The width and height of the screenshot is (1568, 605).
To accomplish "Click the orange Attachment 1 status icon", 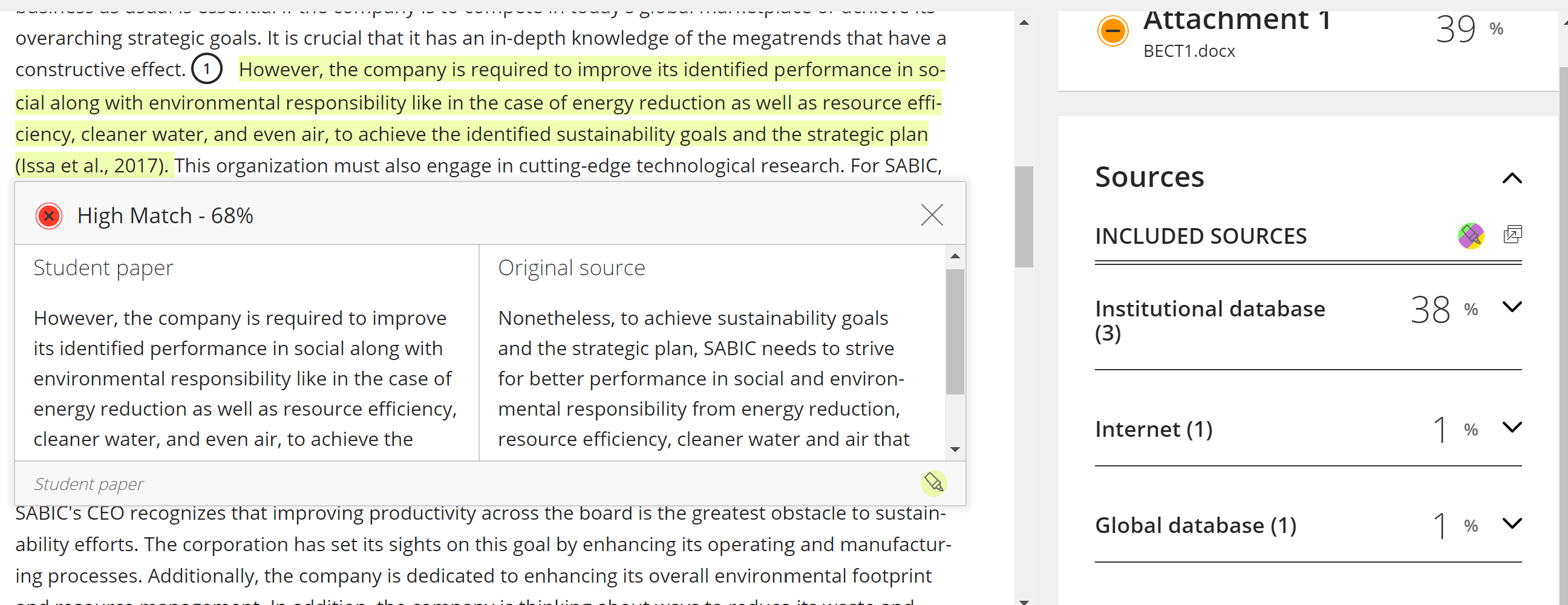I will (1112, 30).
